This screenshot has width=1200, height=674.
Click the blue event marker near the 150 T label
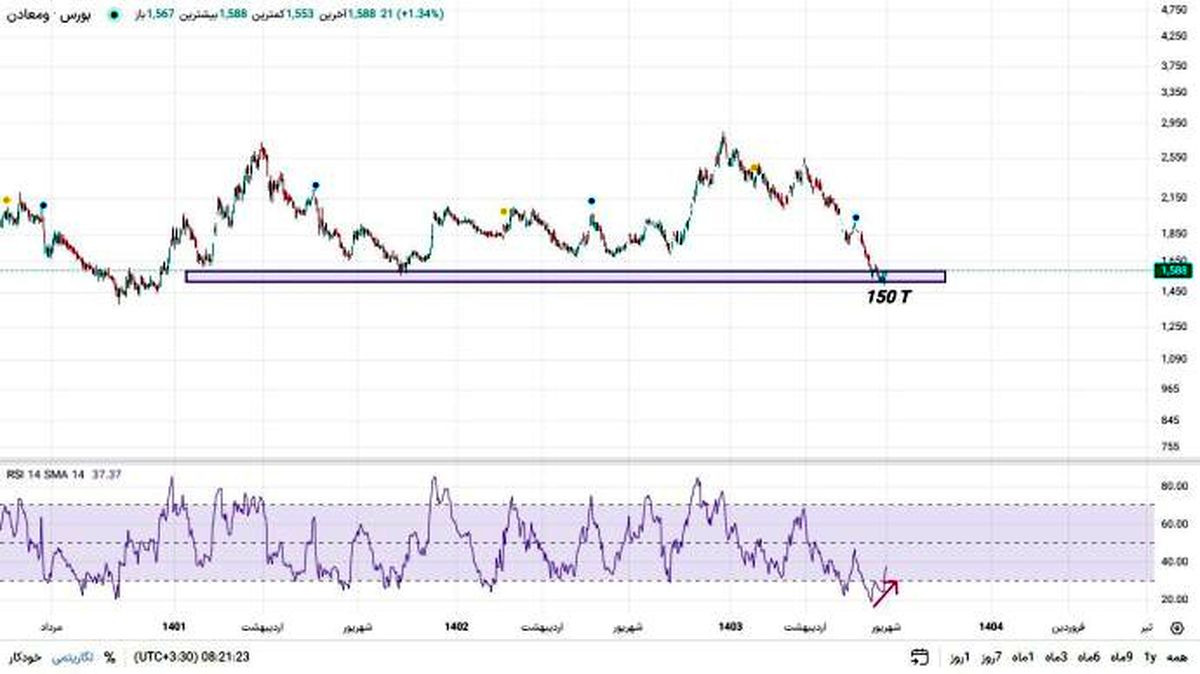point(855,217)
